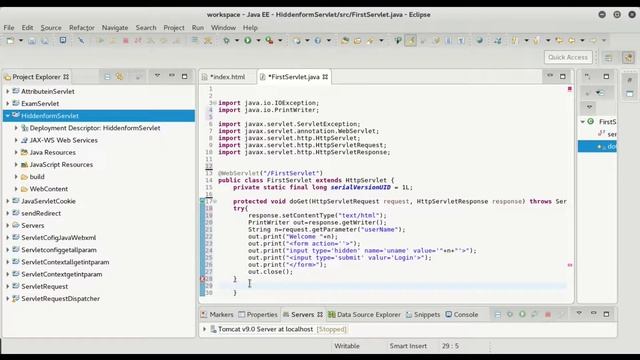Open the Snippets tab
This screenshot has width=640, height=360.
click(x=423, y=315)
